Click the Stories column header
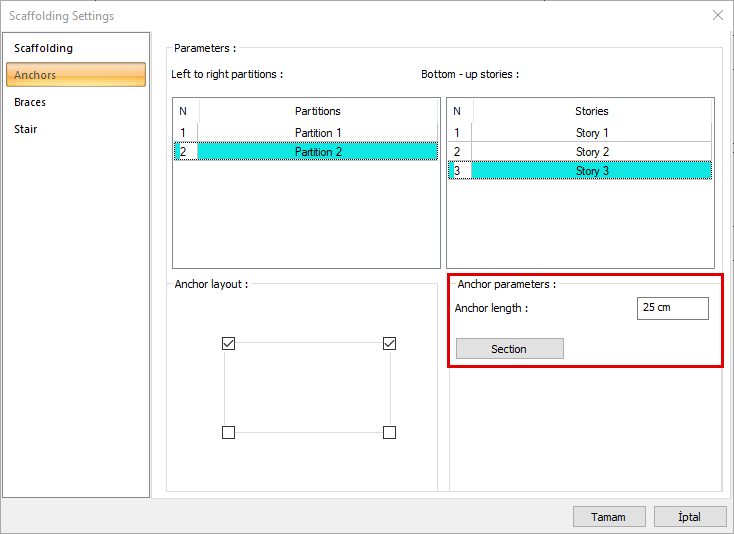 pos(591,111)
